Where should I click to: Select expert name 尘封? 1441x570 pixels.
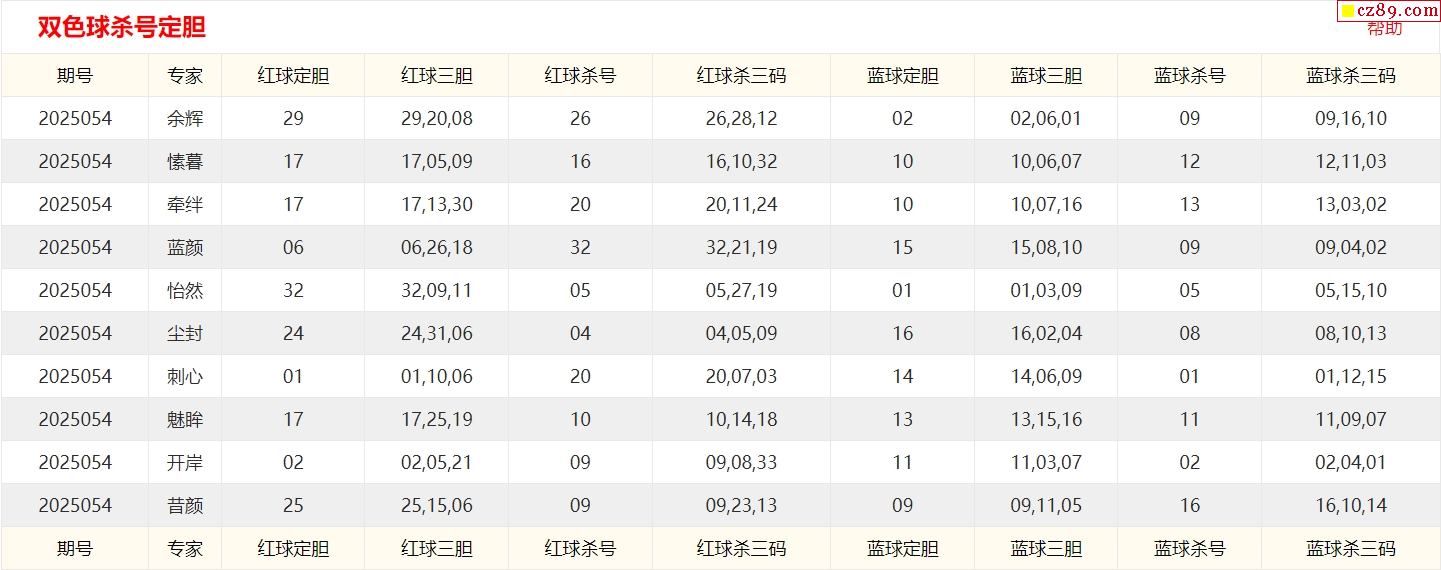click(x=185, y=333)
